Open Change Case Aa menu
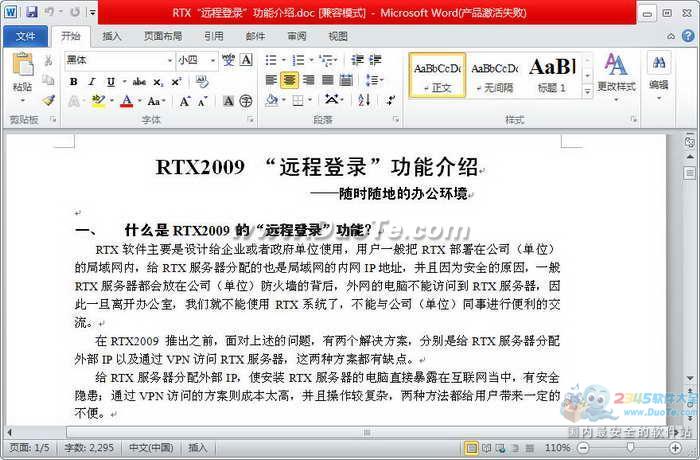 click(x=154, y=101)
